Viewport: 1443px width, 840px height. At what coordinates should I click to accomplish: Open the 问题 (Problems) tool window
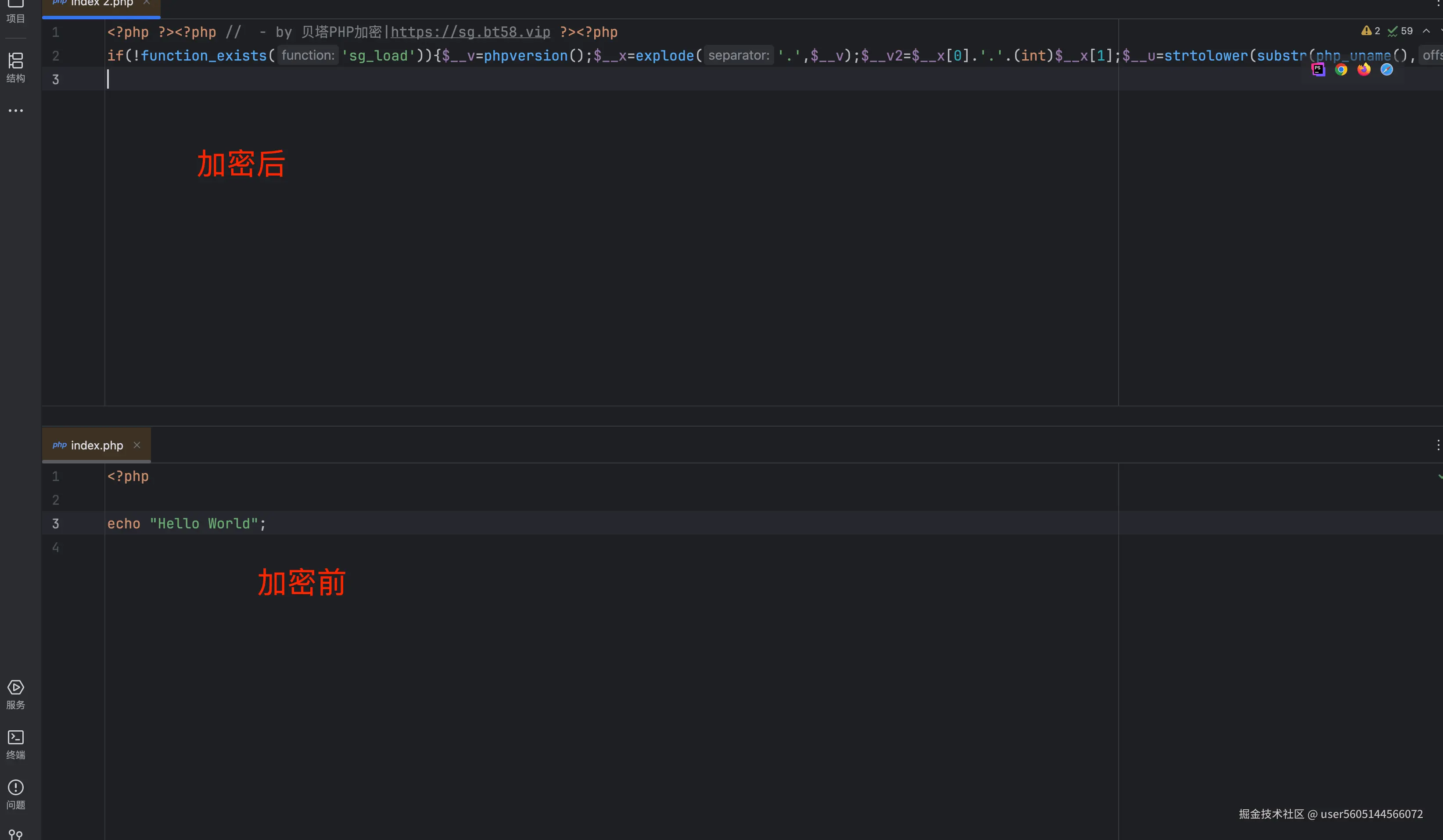click(x=15, y=793)
